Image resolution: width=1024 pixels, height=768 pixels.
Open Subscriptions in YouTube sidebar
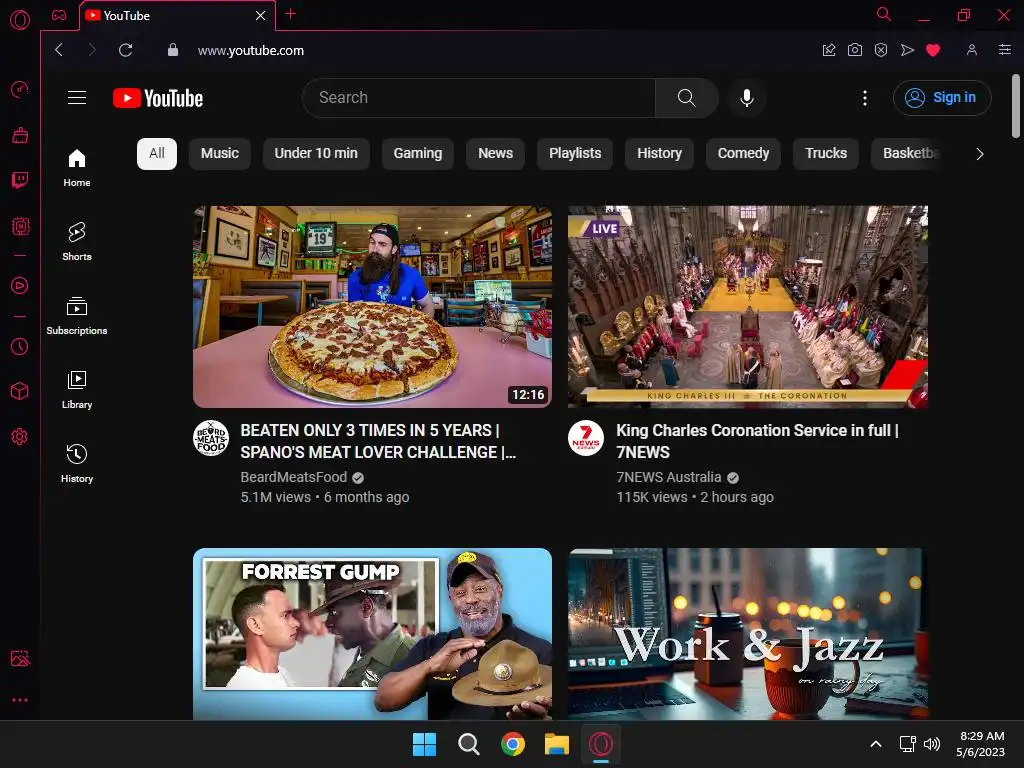77,315
